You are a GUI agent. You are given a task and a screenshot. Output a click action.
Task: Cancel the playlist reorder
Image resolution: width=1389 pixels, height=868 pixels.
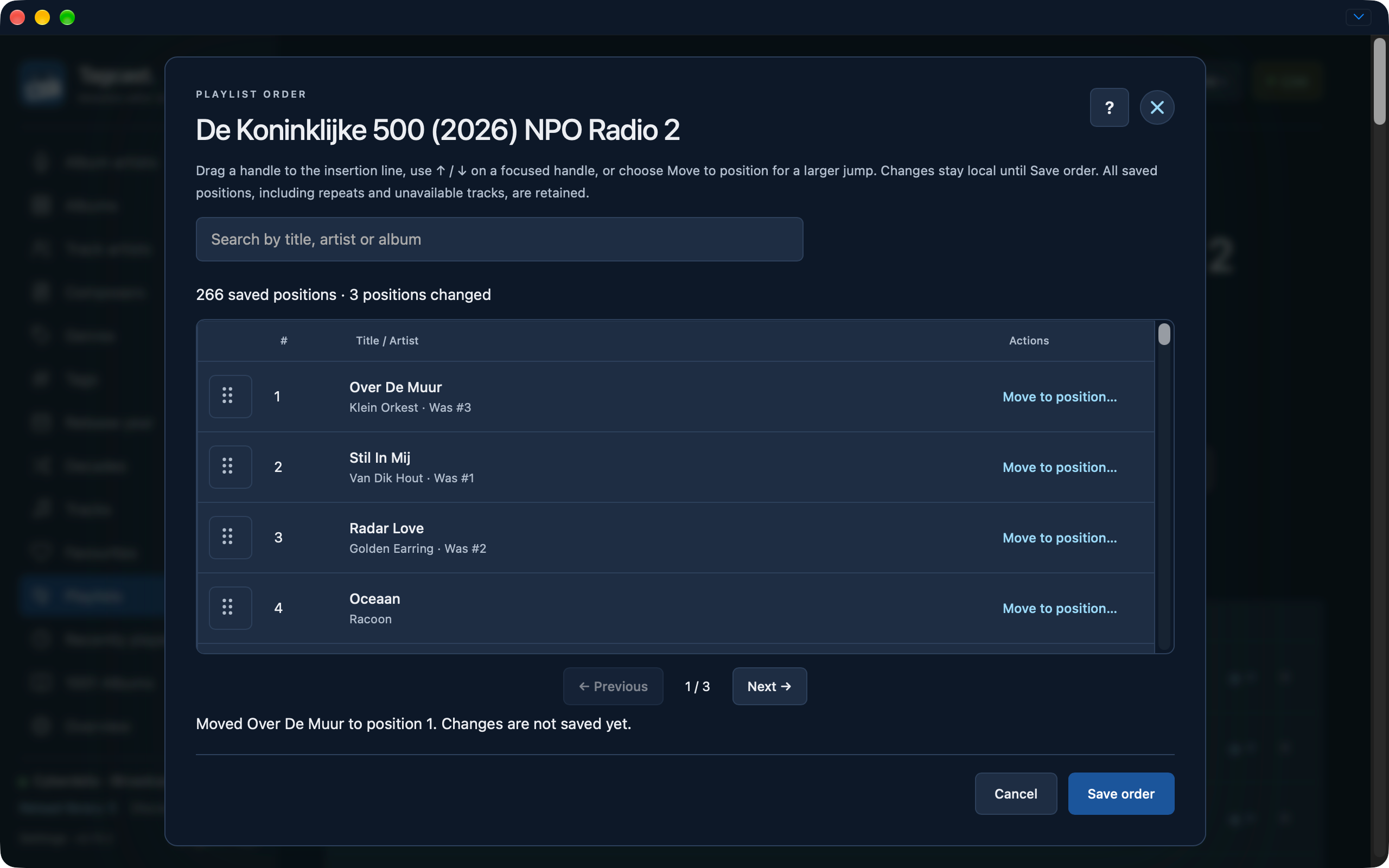tap(1015, 793)
